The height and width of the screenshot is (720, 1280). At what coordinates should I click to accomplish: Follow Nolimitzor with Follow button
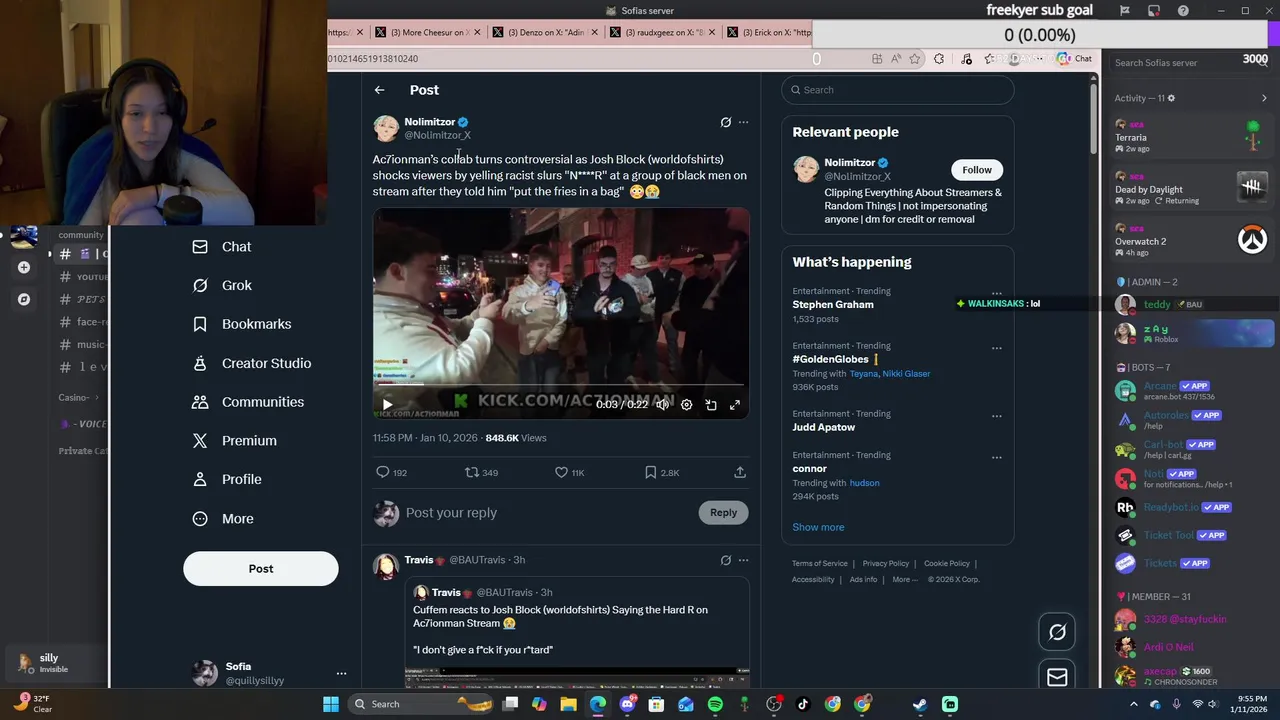[977, 170]
